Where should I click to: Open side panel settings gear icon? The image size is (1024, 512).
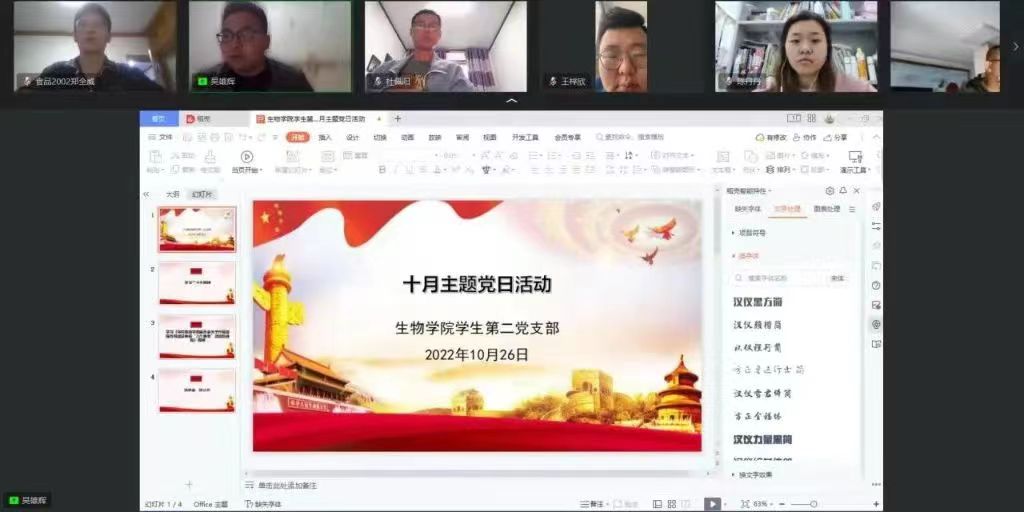(x=829, y=191)
